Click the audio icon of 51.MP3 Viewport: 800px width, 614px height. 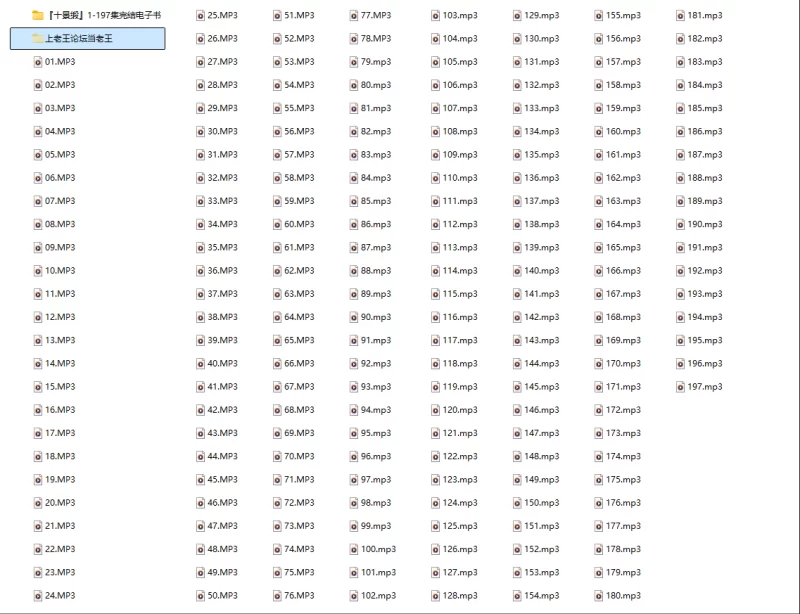coord(277,15)
